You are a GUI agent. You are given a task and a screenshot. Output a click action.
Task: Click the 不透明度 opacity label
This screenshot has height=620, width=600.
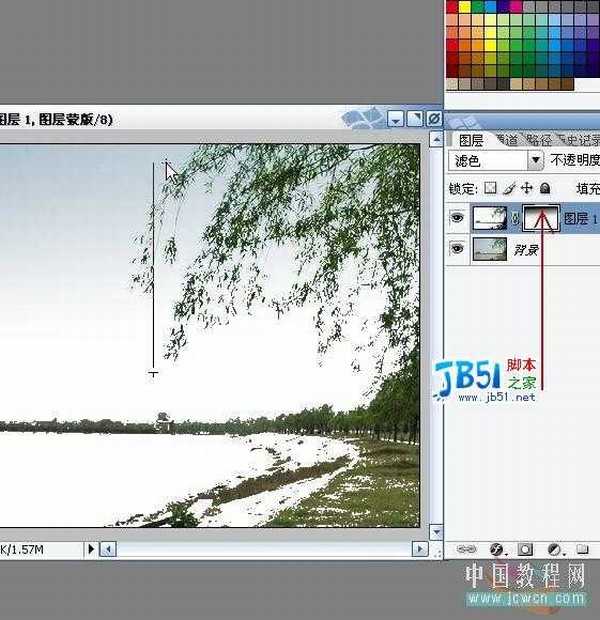[x=575, y=160]
